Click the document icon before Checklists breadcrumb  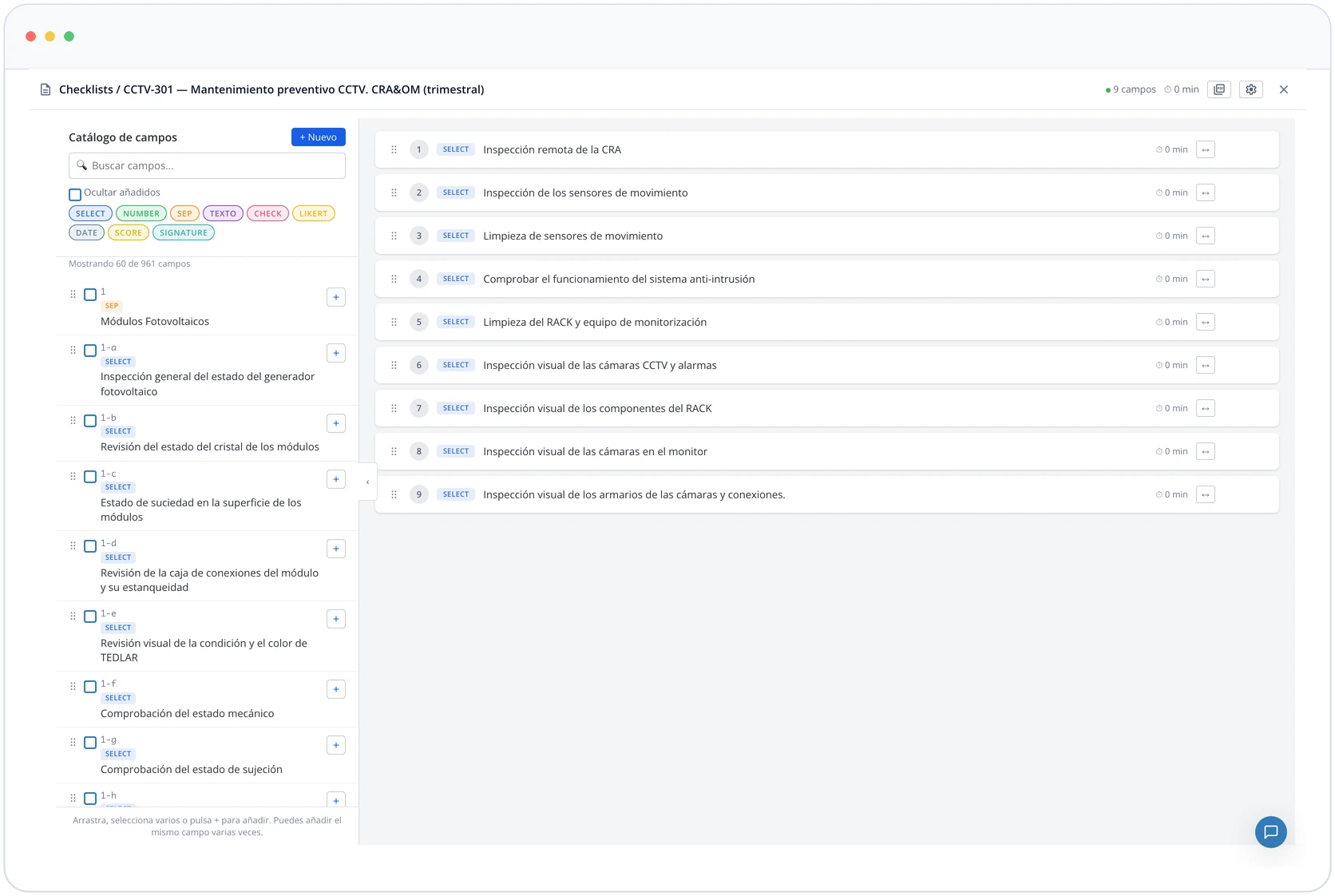click(x=46, y=89)
